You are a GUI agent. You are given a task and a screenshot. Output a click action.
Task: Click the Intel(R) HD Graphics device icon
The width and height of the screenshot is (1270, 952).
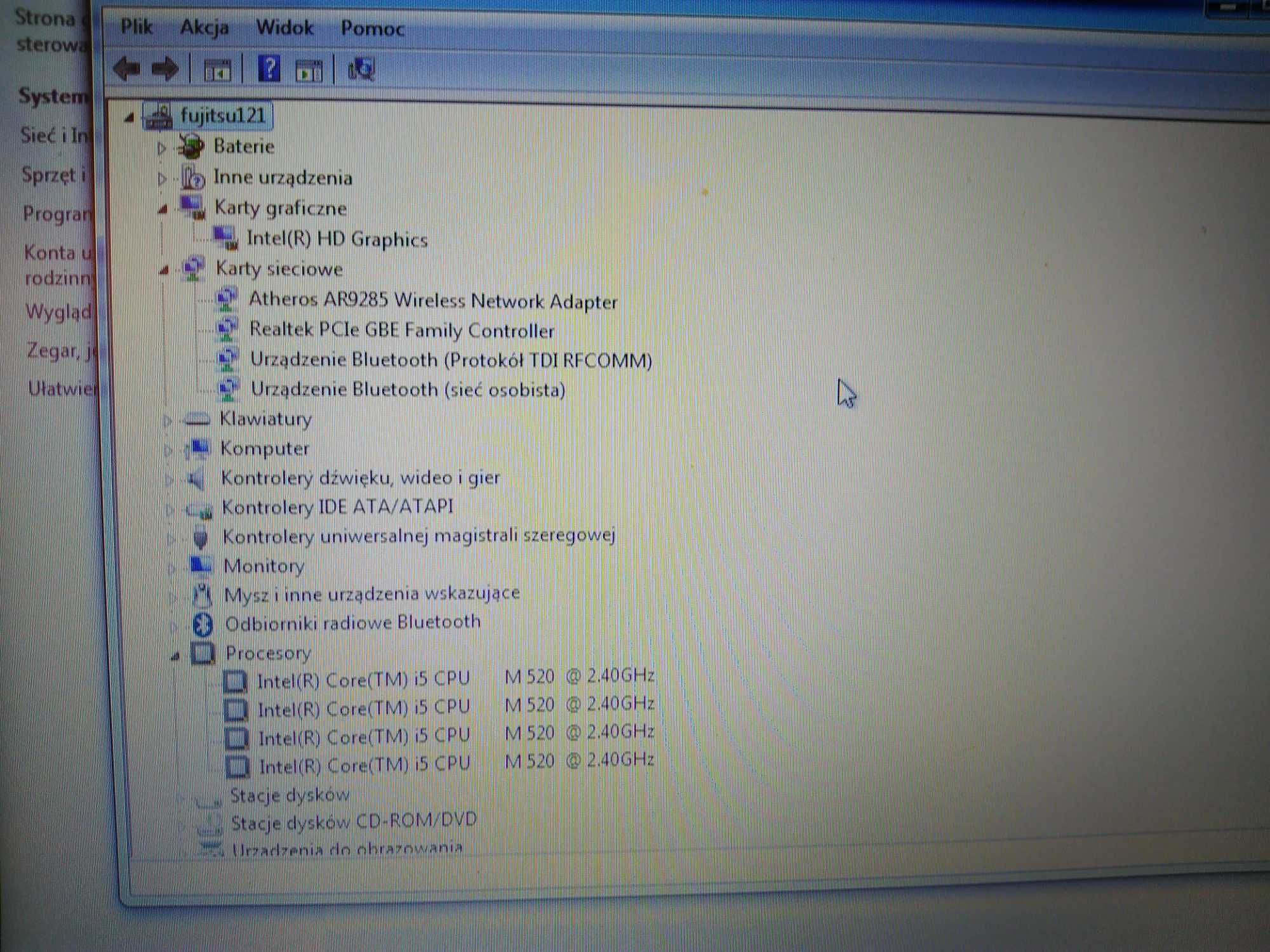pyautogui.click(x=225, y=238)
